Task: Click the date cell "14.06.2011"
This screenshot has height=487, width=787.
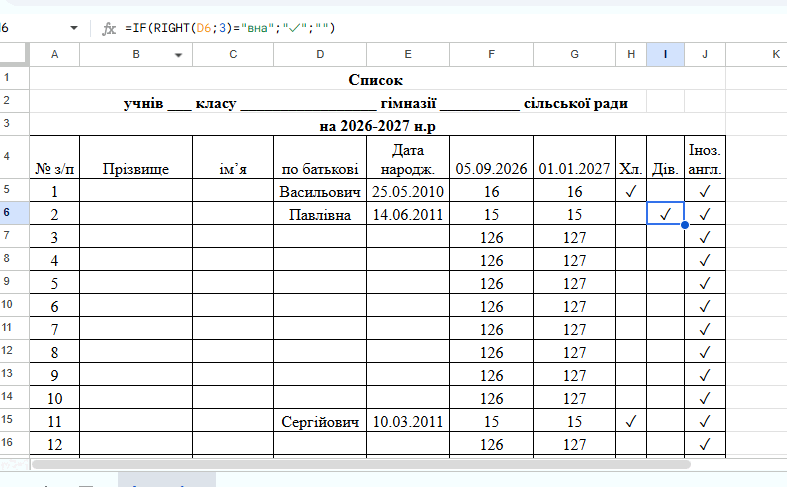Action: [408, 214]
